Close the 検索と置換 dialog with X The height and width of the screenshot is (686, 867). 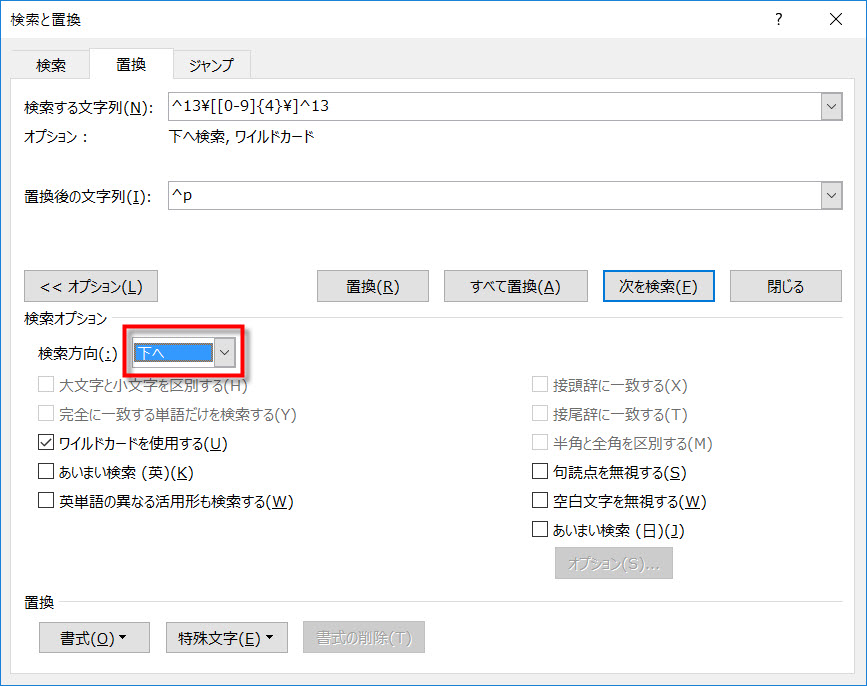pos(835,19)
